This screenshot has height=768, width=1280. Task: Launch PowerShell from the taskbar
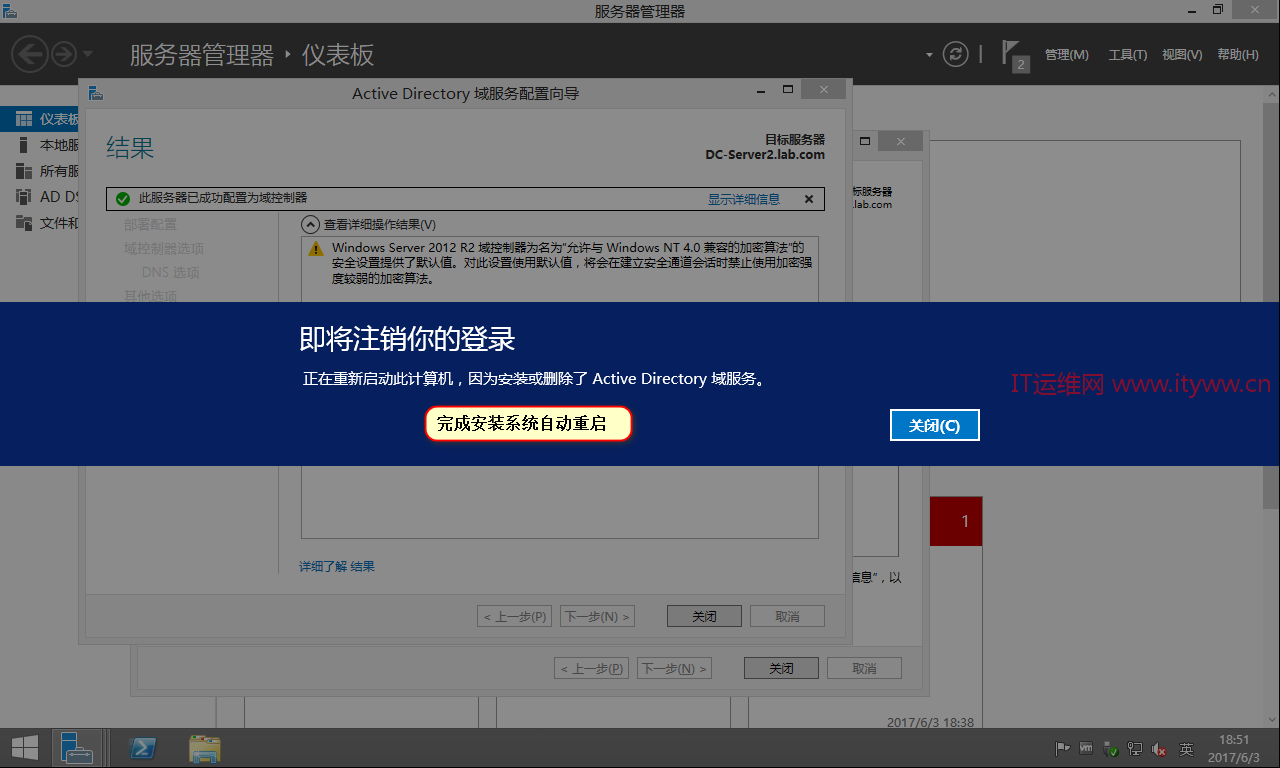pos(143,748)
